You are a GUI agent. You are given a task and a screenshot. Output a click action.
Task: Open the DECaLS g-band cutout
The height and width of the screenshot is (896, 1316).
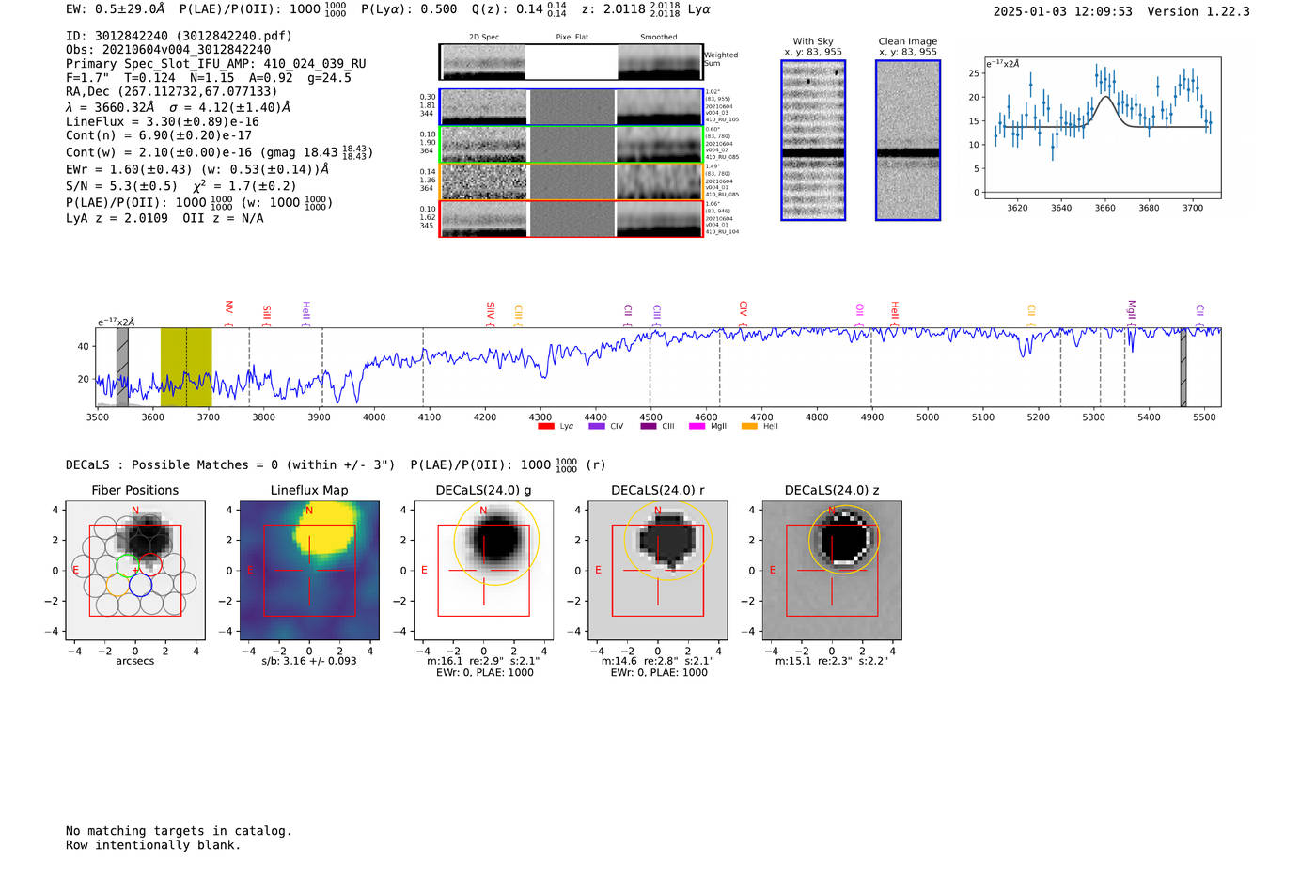coord(483,570)
